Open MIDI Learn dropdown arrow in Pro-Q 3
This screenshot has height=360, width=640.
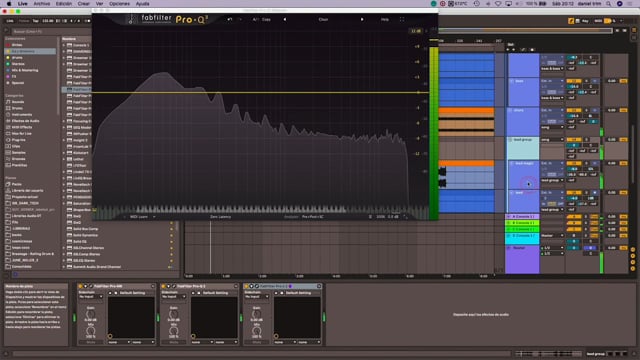154,217
